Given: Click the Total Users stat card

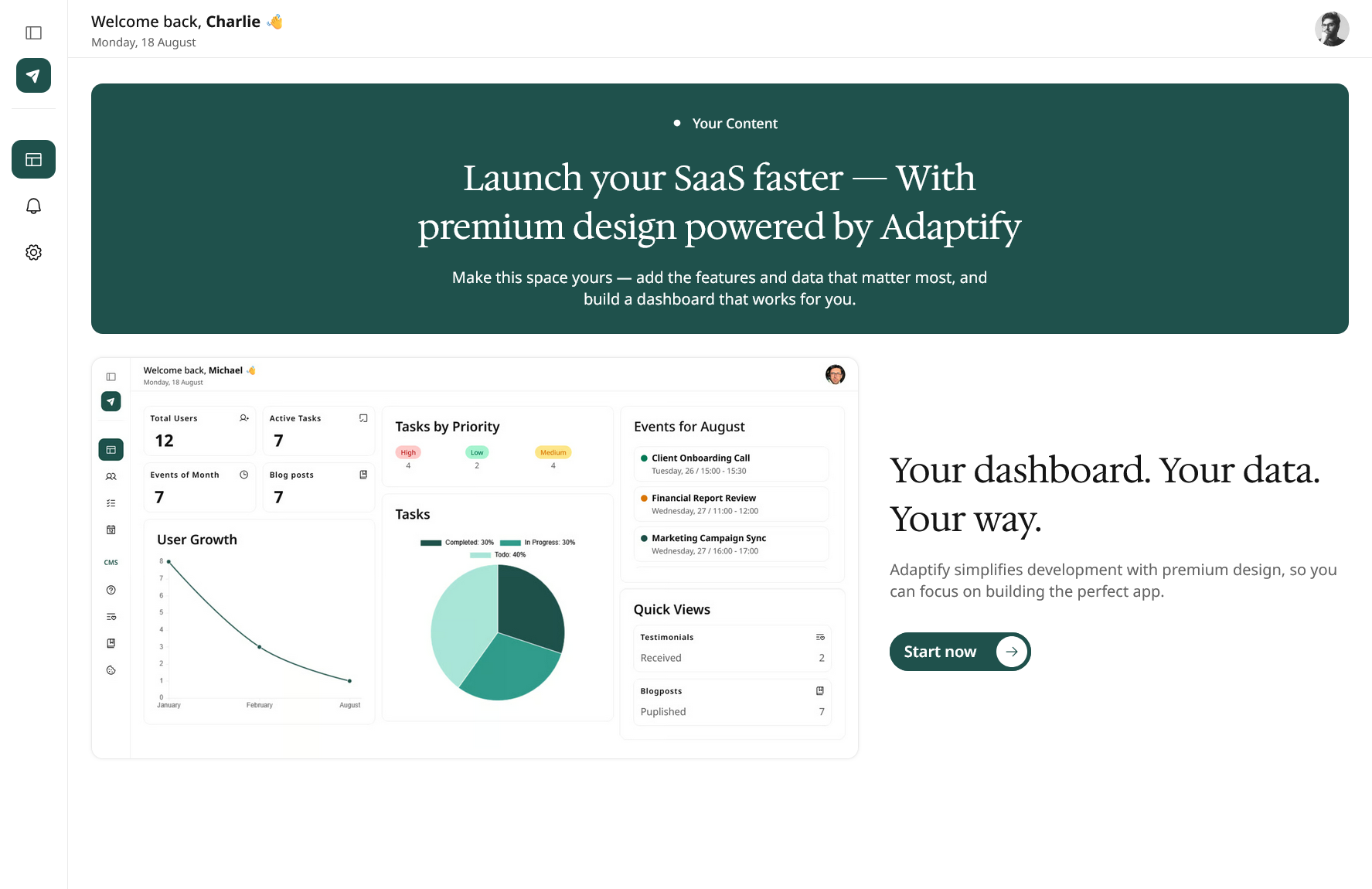Looking at the screenshot, I should pos(199,431).
